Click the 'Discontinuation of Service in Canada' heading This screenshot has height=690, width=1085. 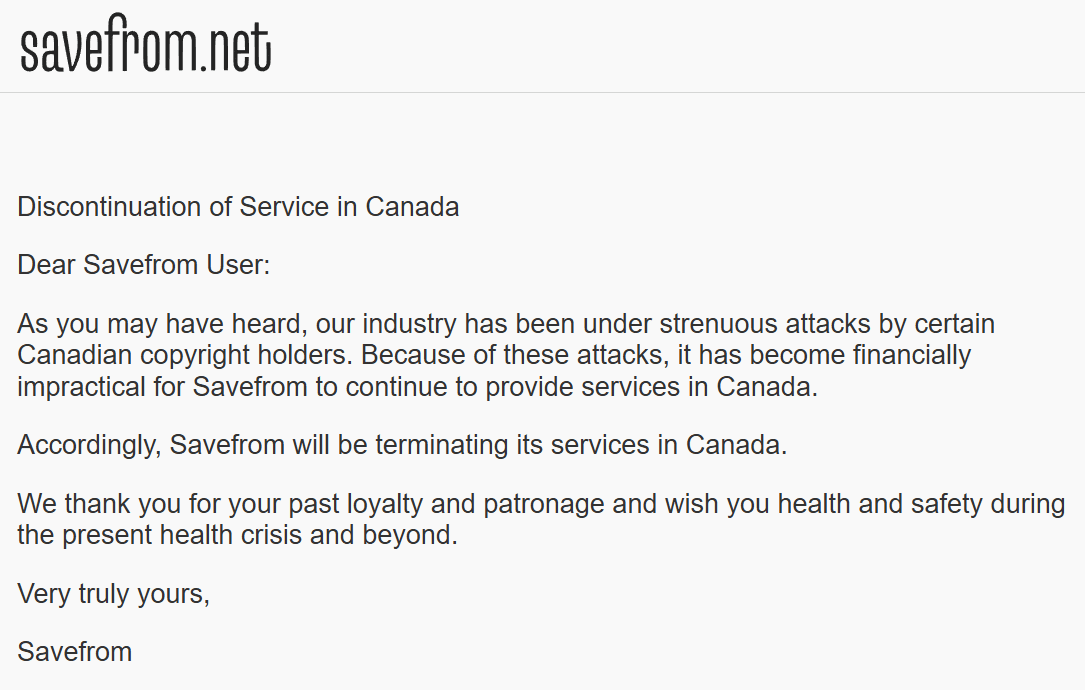(x=238, y=207)
